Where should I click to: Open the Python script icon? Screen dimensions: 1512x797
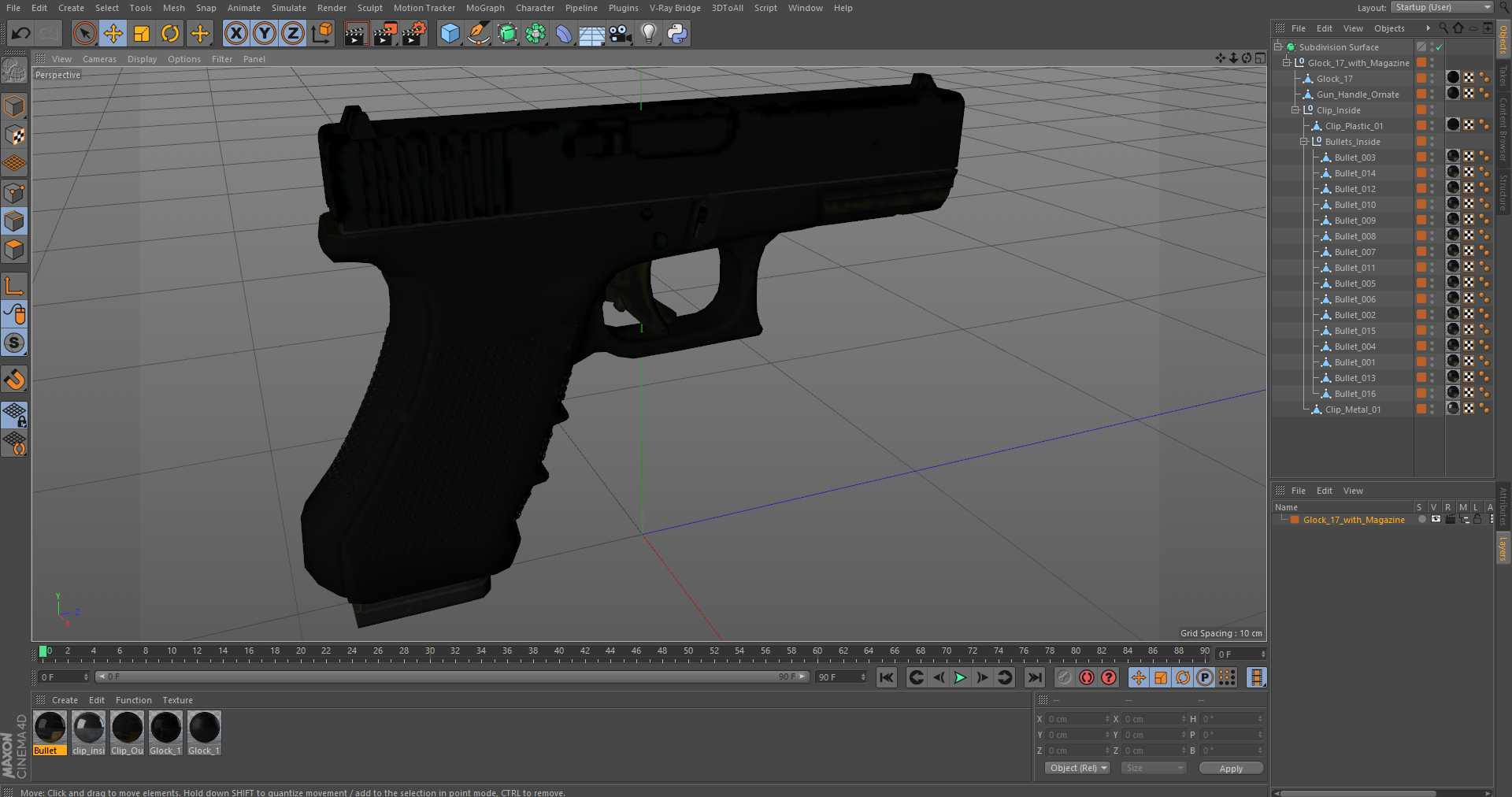pos(677,33)
